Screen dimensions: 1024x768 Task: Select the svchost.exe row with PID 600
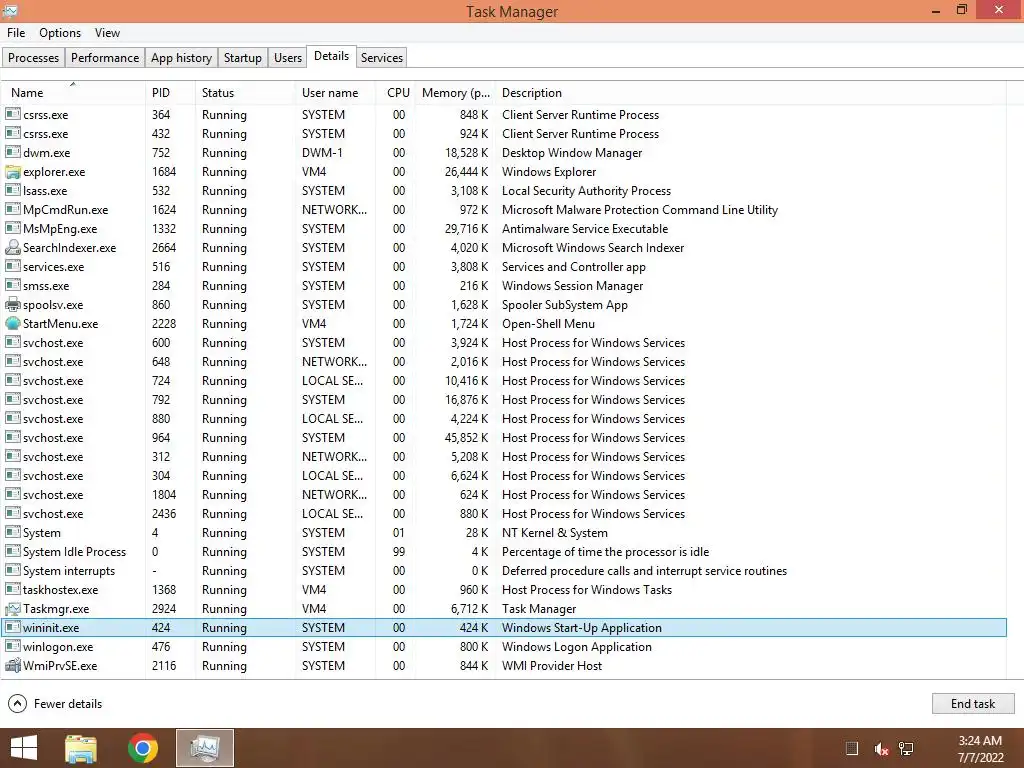coord(504,343)
